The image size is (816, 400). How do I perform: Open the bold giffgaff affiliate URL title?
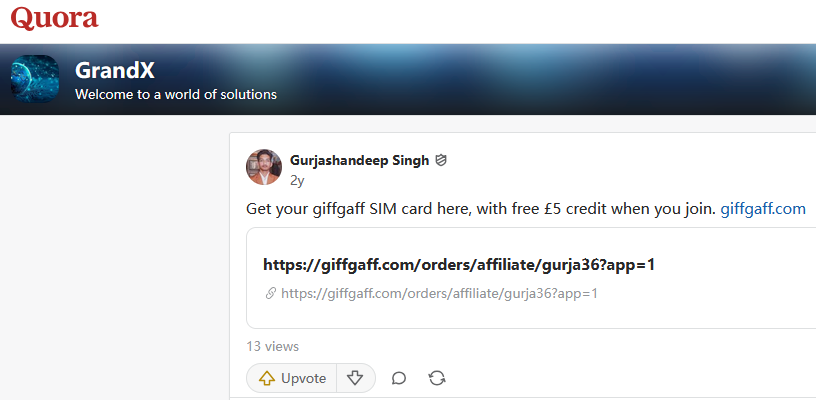click(x=459, y=265)
